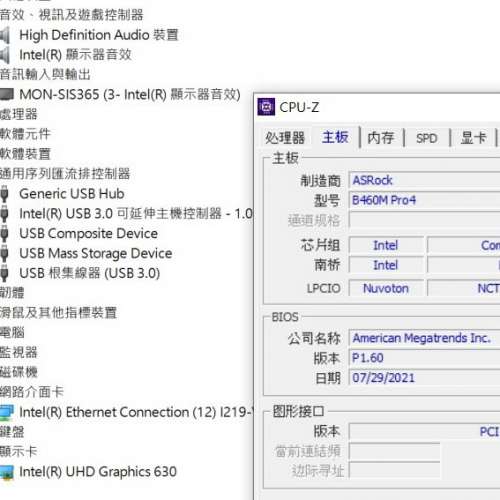The height and width of the screenshot is (500, 500).
Task: Click the P1.60 BIOS version field
Action: [x=424, y=358]
